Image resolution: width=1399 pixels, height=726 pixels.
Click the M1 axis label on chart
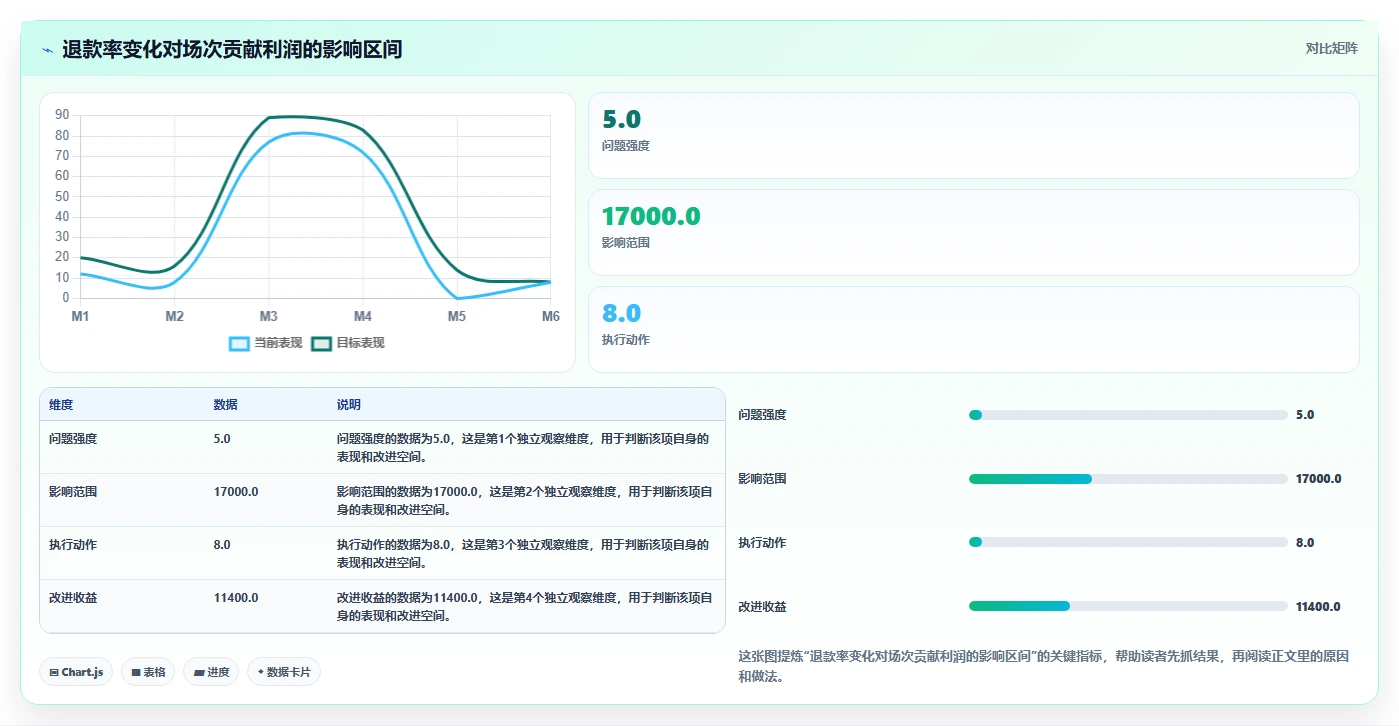click(x=80, y=316)
